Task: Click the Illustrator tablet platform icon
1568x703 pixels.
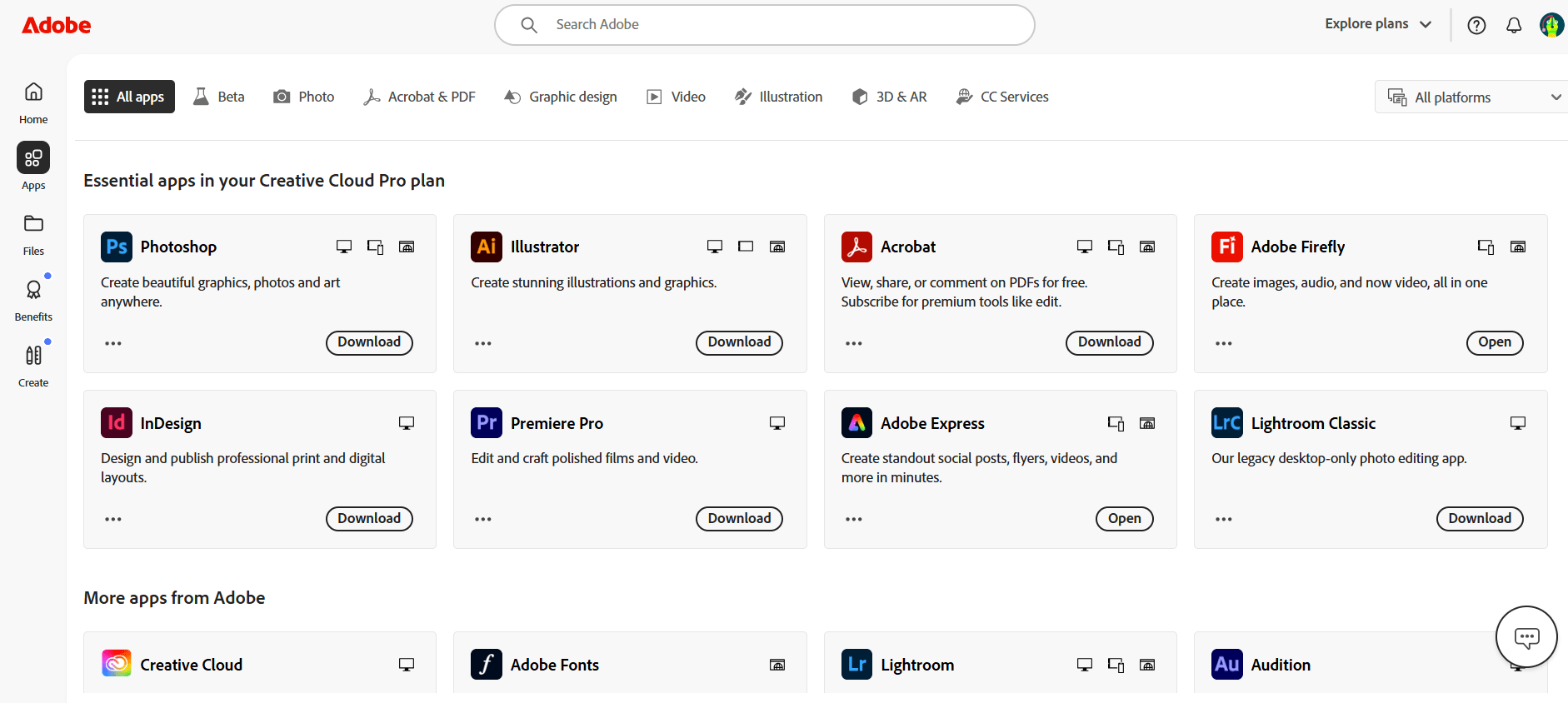Action: click(746, 247)
